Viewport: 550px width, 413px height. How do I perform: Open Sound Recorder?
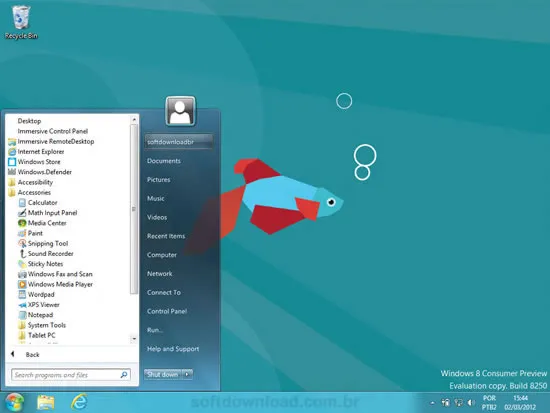46,253
